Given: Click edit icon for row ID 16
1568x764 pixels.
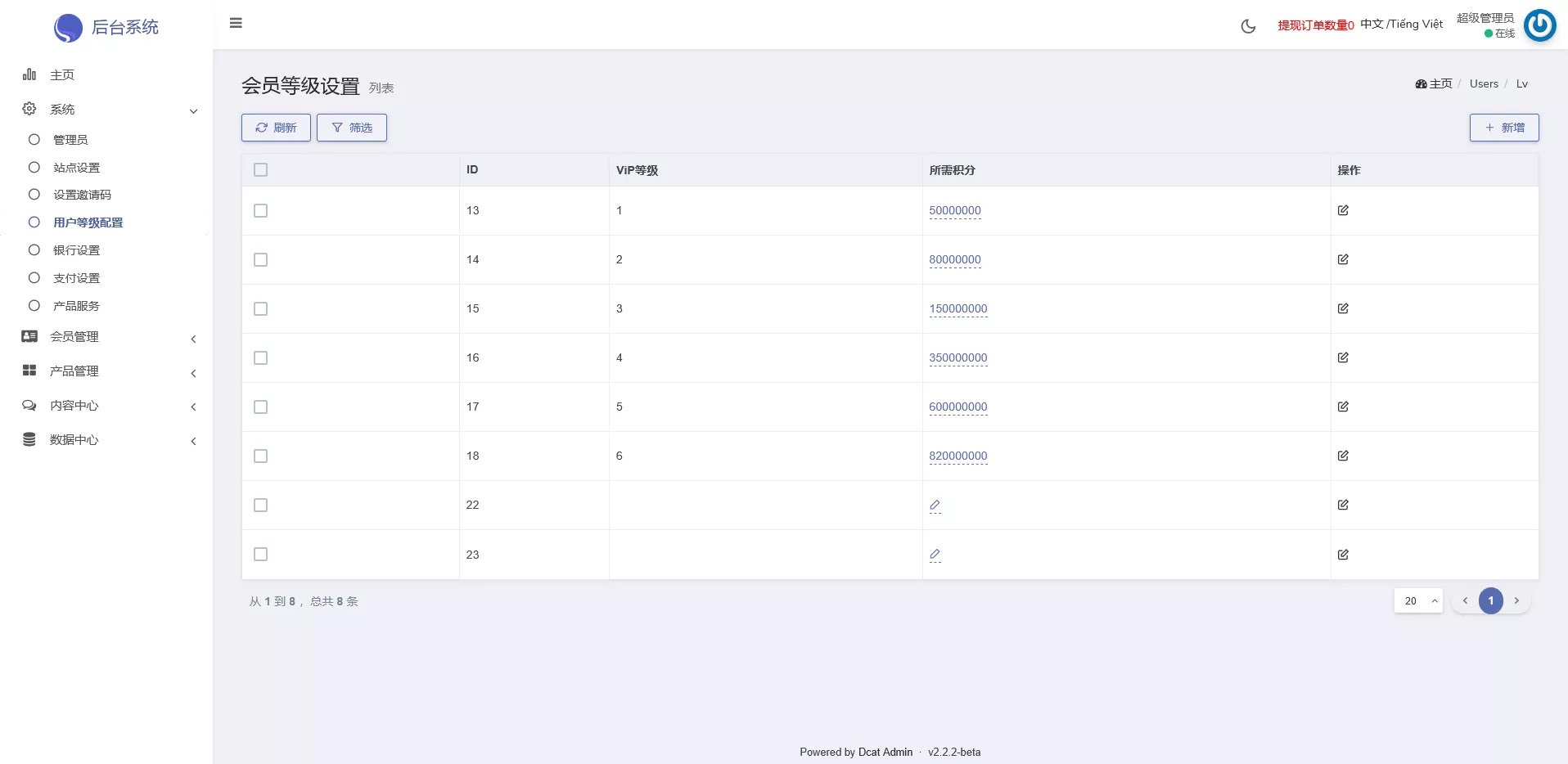Looking at the screenshot, I should tap(1343, 357).
